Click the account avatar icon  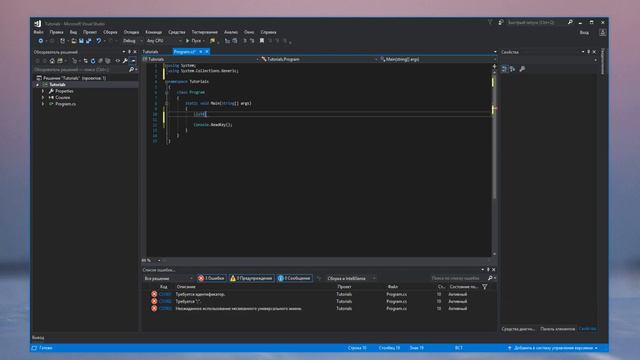(602, 32)
